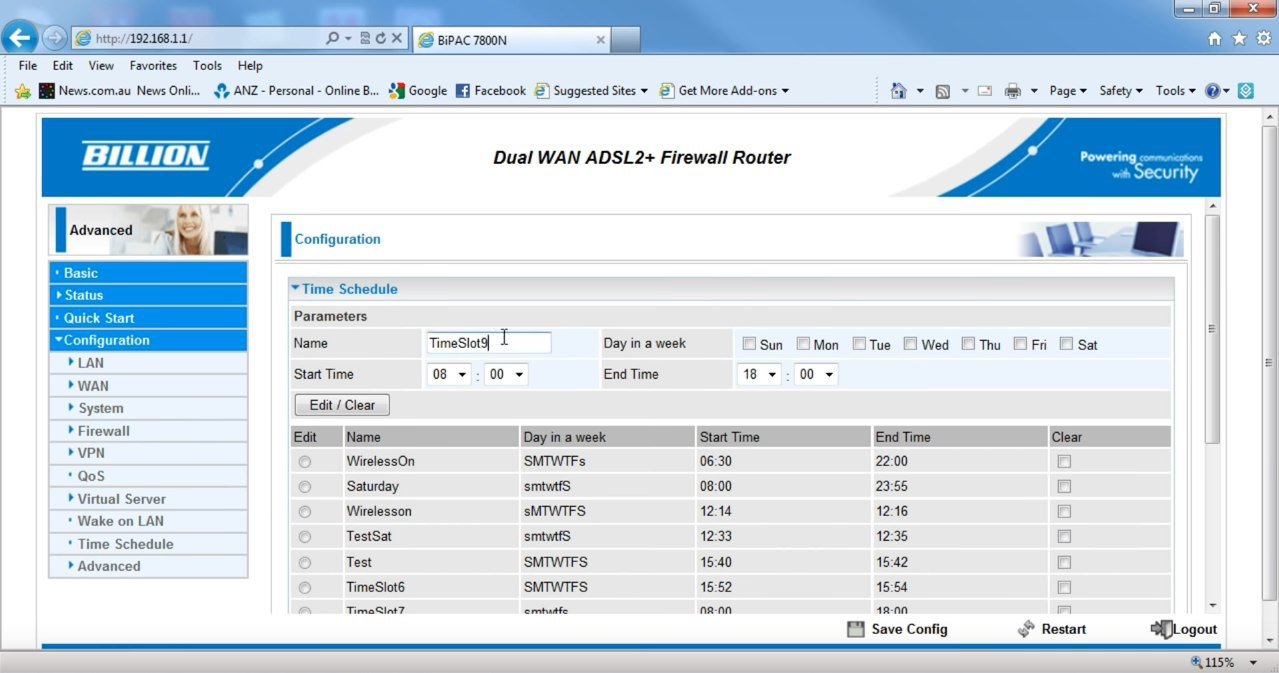Image resolution: width=1279 pixels, height=673 pixels.
Task: Click the Name text field containing TimeSlot9
Action: [488, 343]
